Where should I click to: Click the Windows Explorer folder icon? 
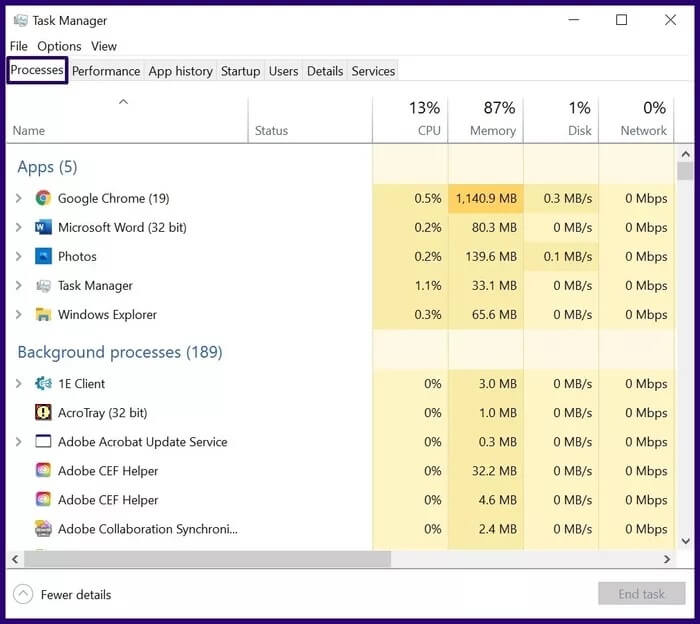coord(43,315)
